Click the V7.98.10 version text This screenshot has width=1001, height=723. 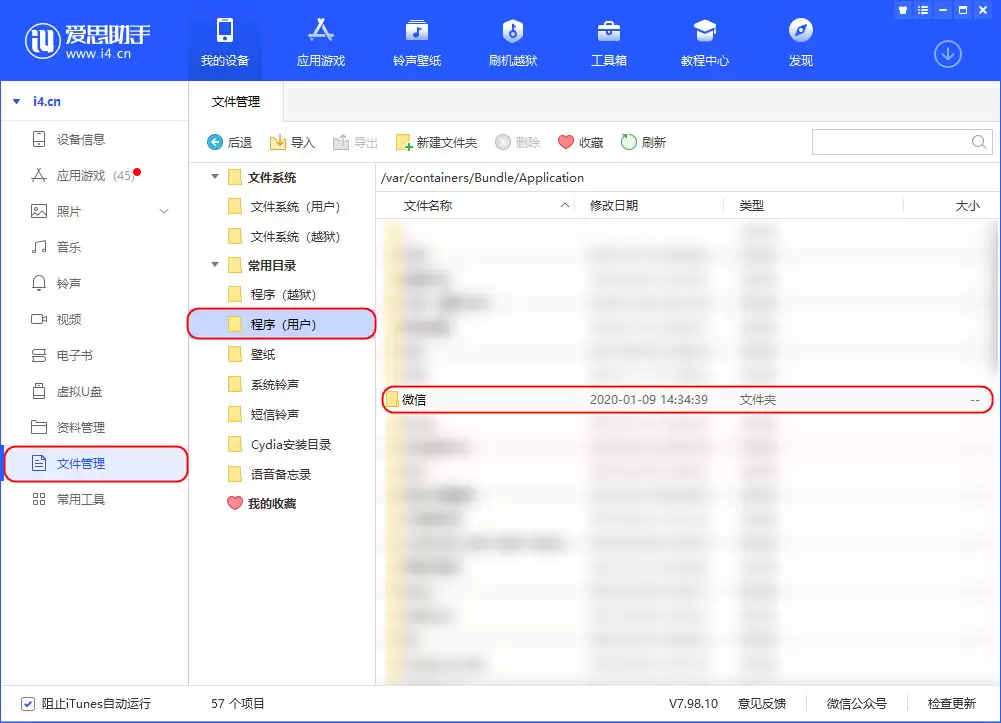coord(693,704)
